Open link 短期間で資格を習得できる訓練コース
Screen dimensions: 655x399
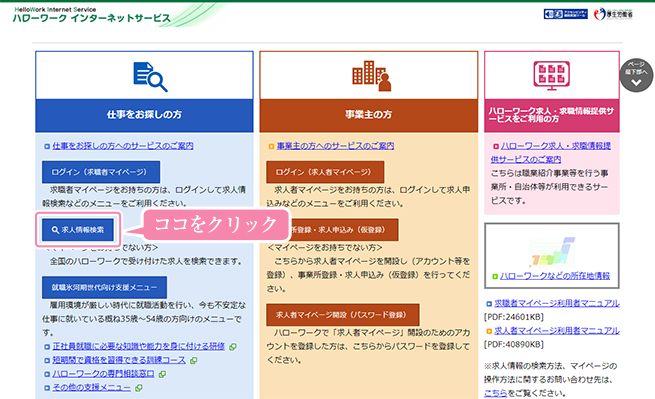coord(119,360)
